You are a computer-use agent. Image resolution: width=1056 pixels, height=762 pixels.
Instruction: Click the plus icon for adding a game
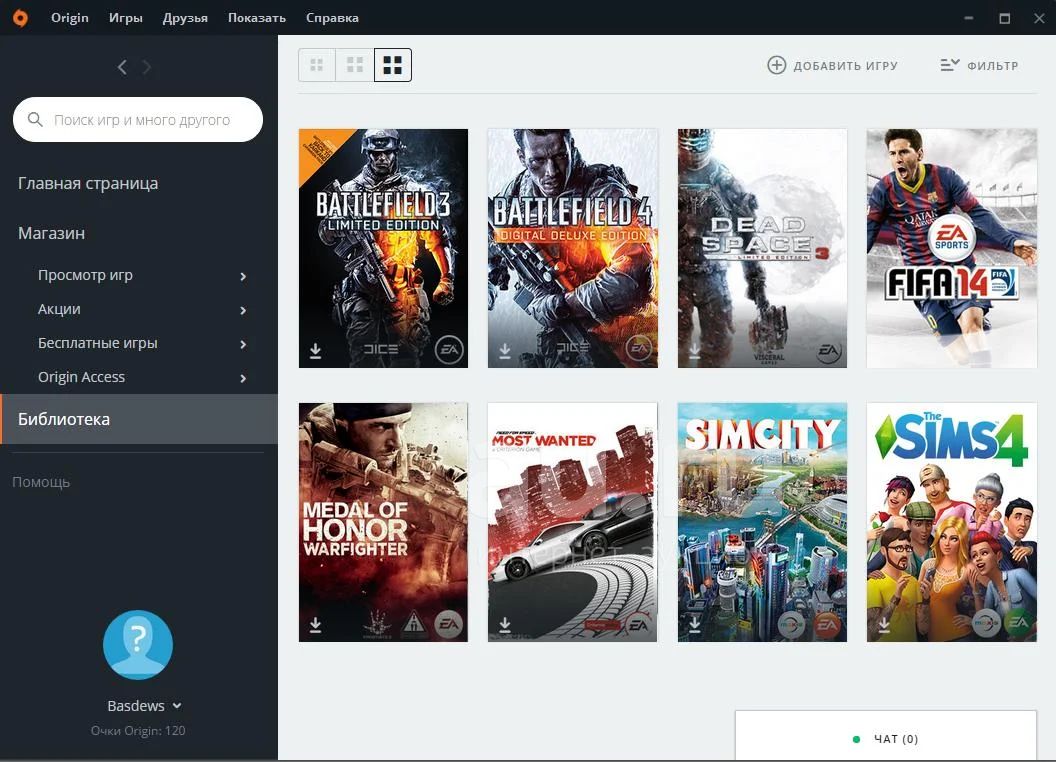point(777,65)
